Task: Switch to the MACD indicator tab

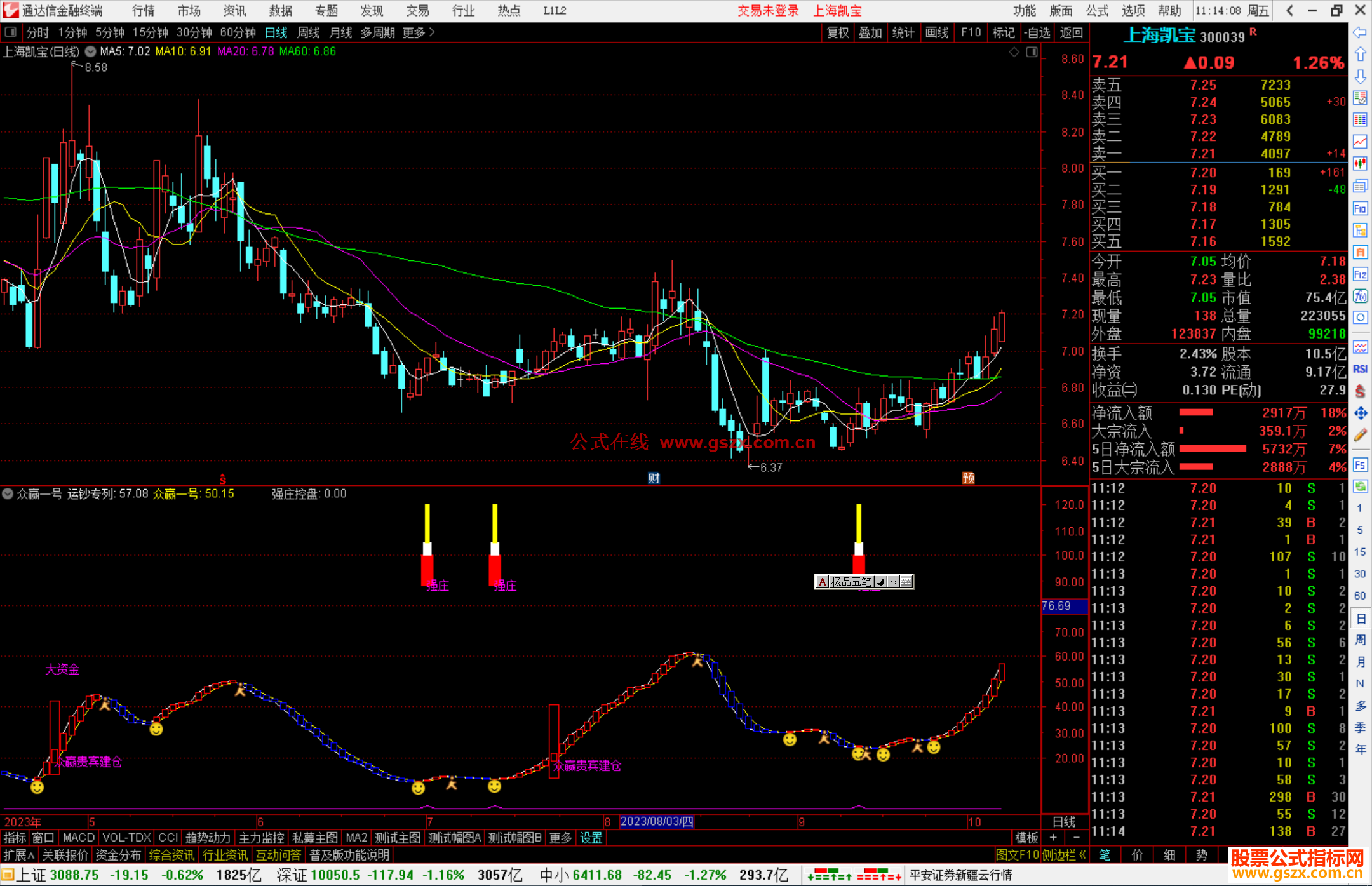Action: (79, 838)
